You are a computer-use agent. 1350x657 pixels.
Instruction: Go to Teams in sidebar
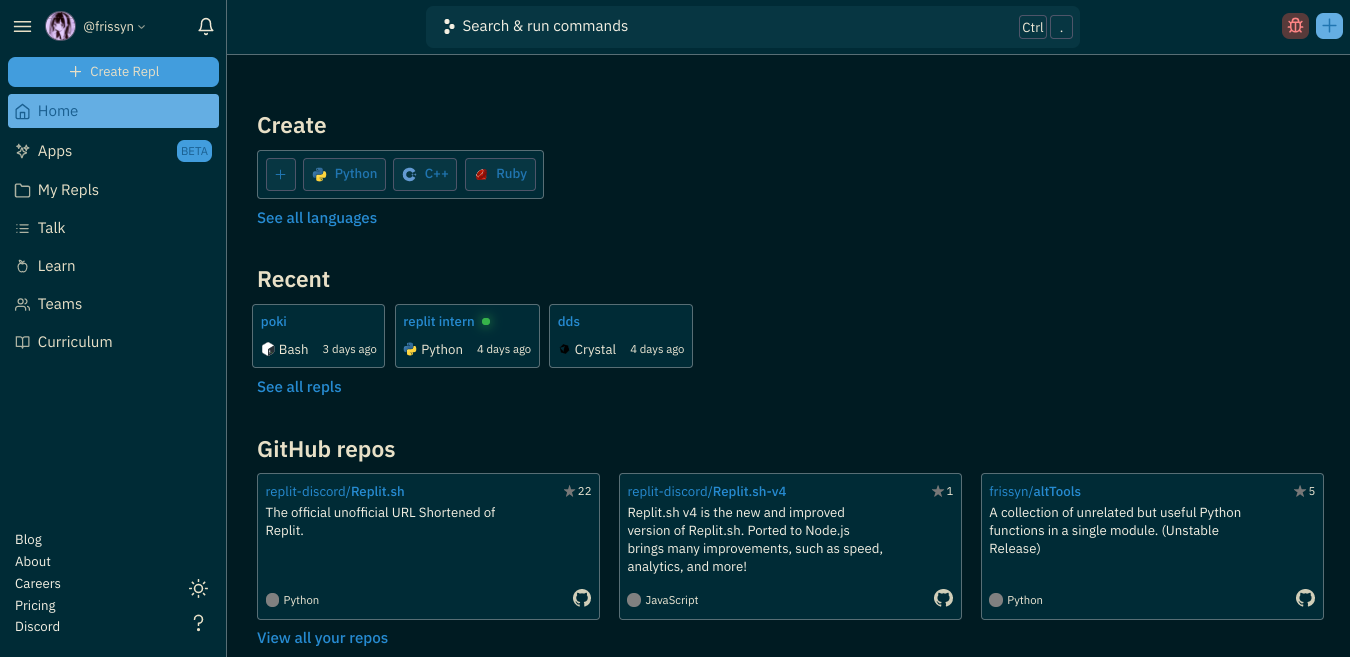[x=60, y=304]
